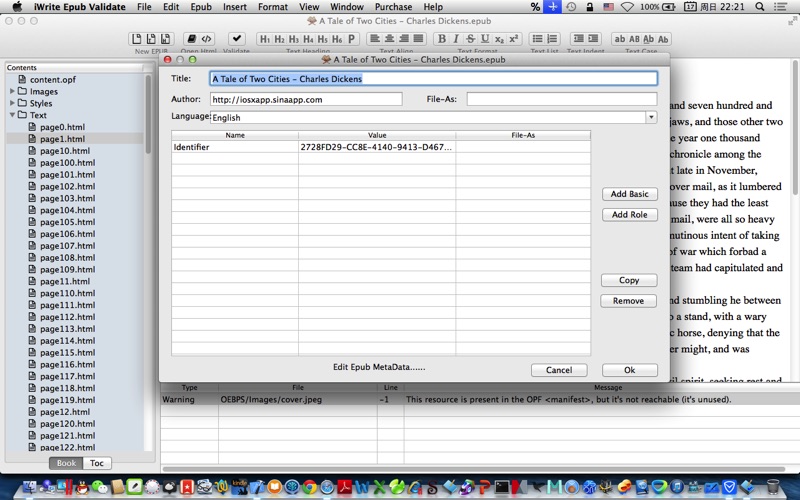Cancel the metadata dialog
This screenshot has height=500, width=800.
[559, 370]
